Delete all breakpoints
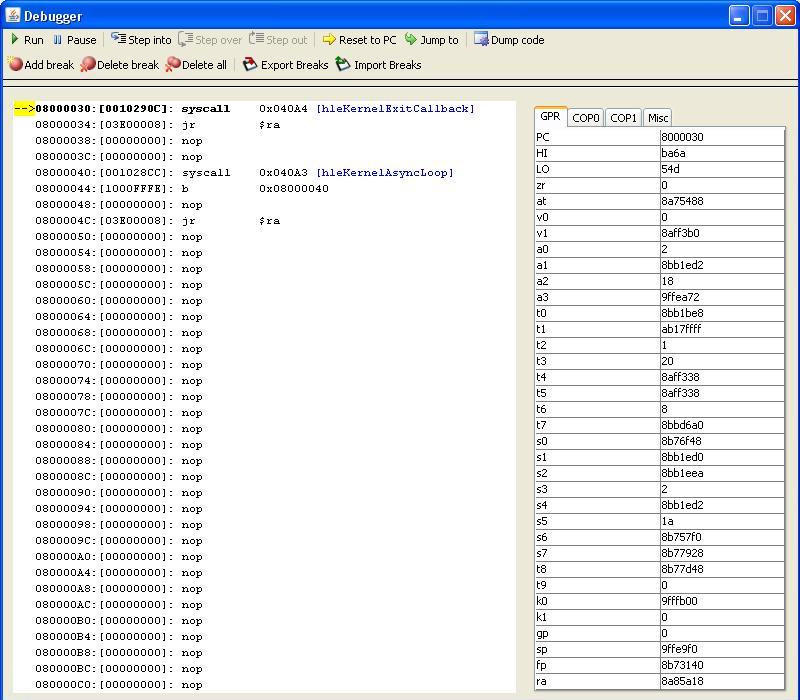The image size is (800, 700). tap(196, 65)
